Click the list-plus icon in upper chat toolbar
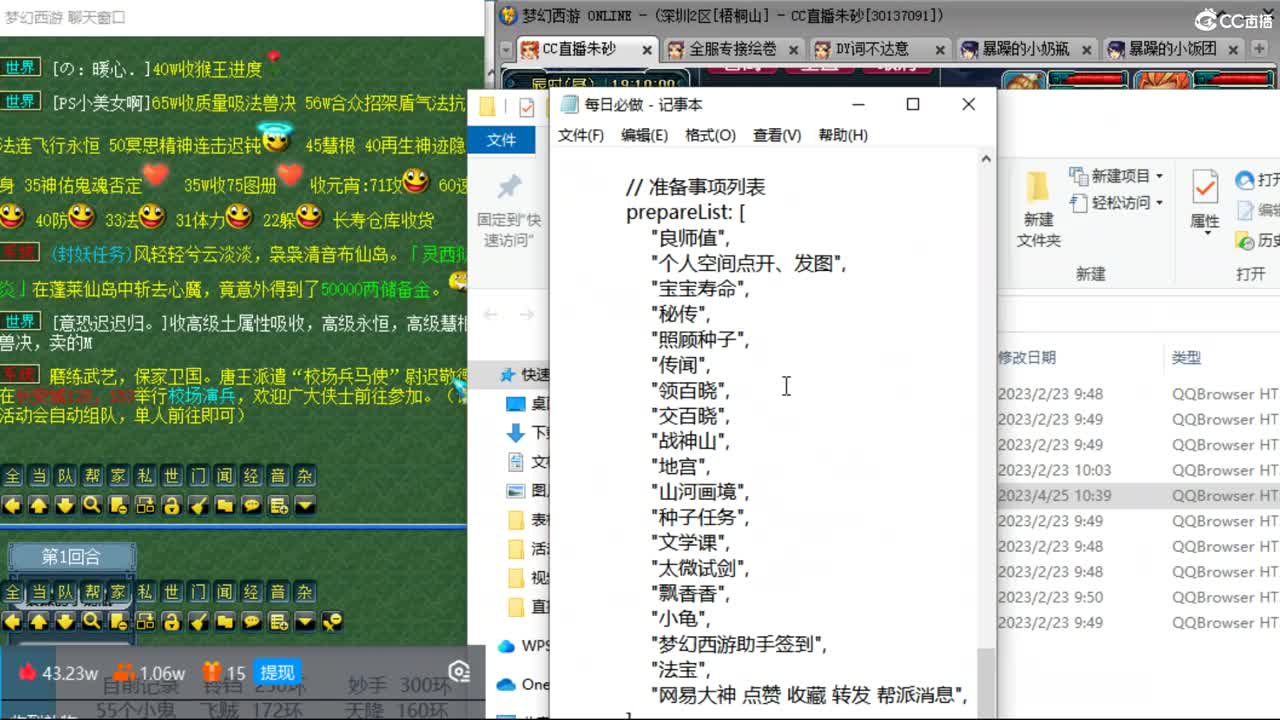 click(278, 505)
